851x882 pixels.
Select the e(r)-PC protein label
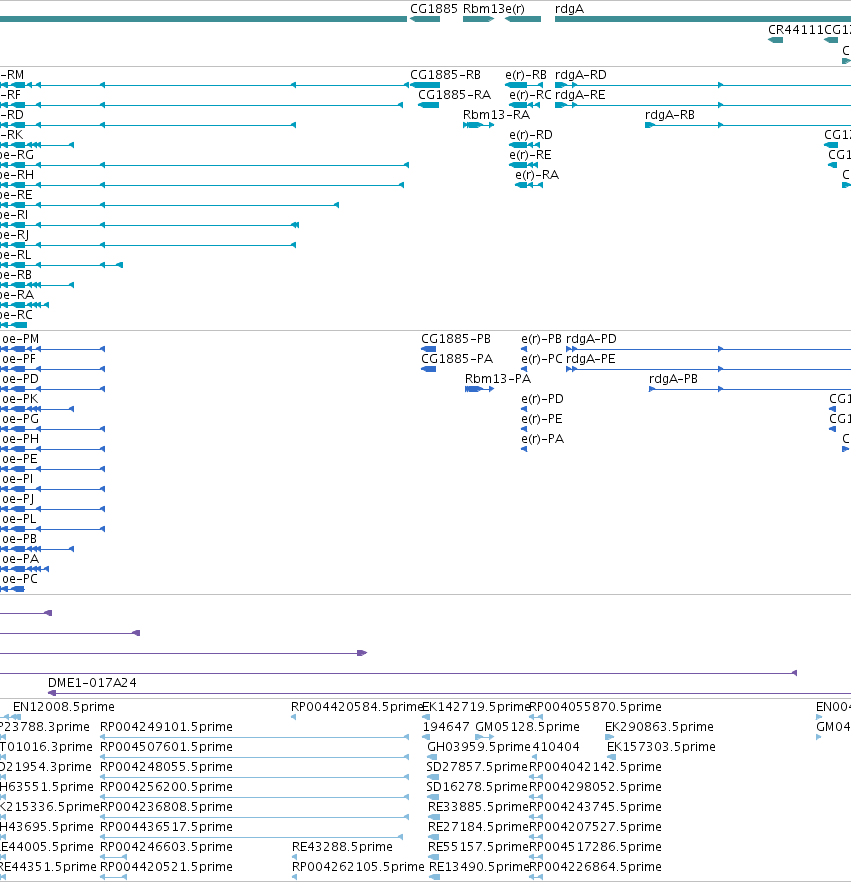542,359
